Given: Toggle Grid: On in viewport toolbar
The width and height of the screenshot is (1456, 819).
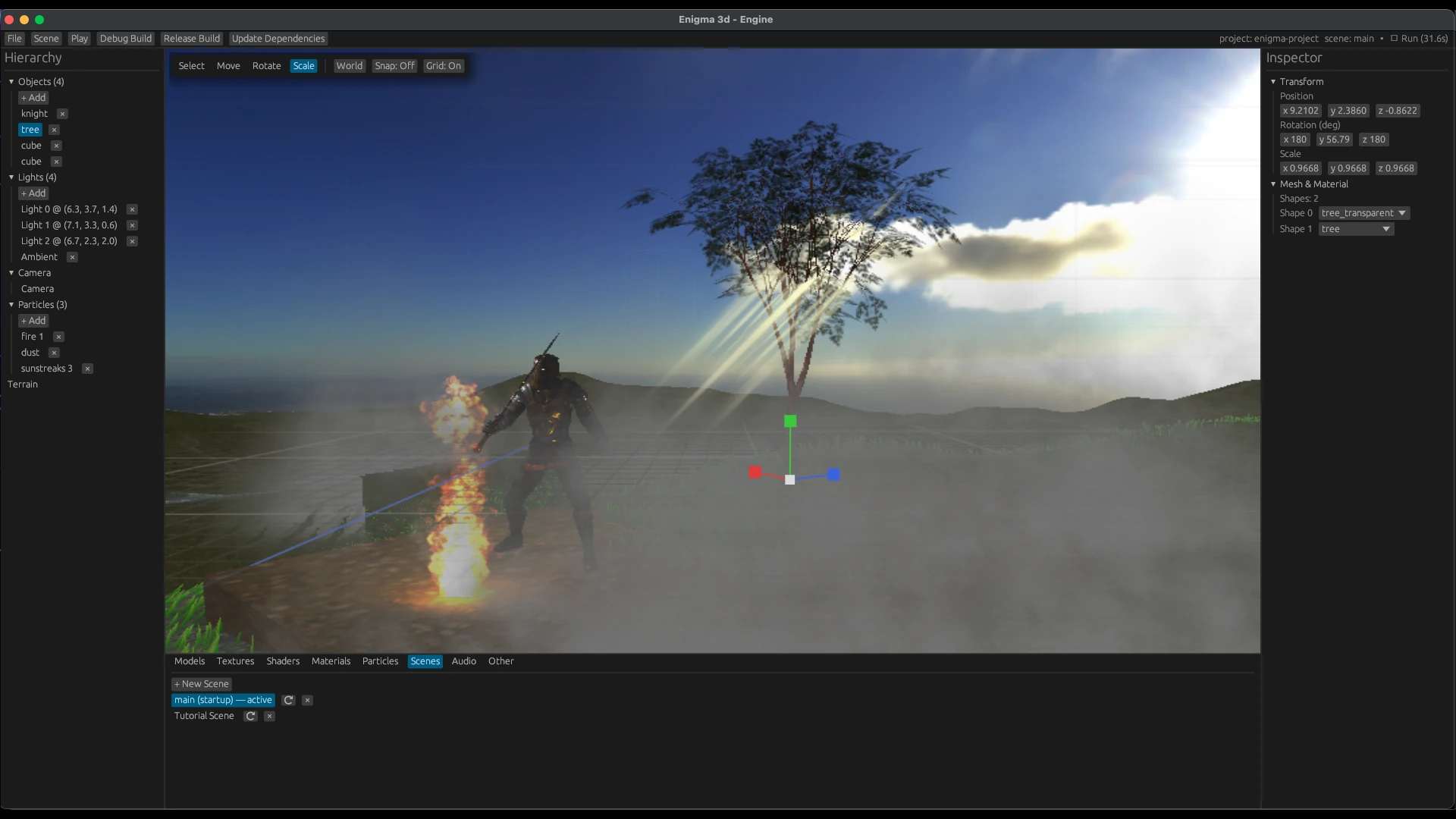Looking at the screenshot, I should click(x=444, y=66).
